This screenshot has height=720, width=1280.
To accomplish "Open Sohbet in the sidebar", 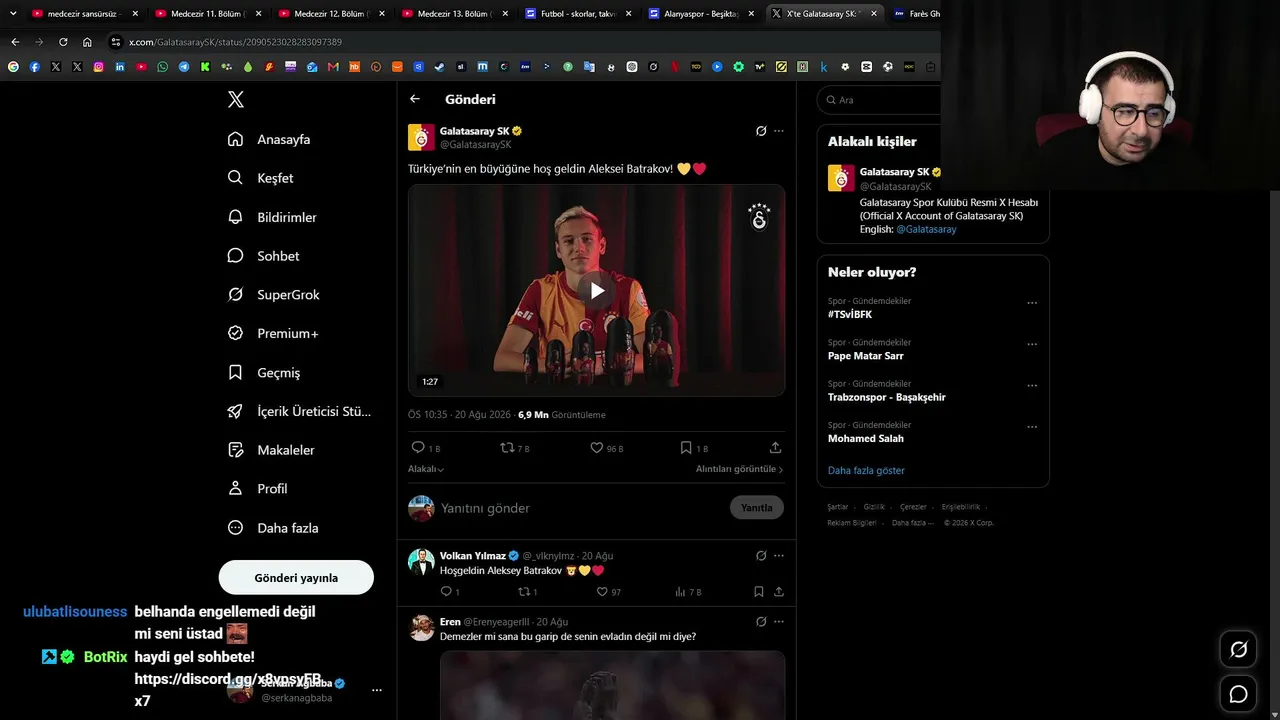I will coord(264,256).
